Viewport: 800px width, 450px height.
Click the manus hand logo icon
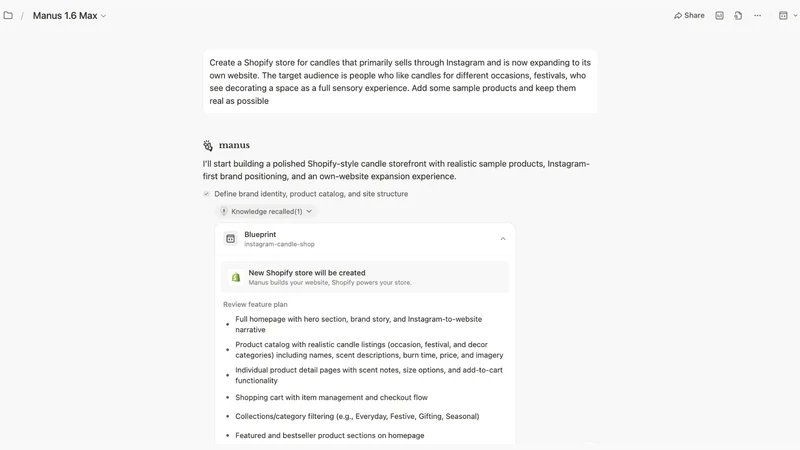pyautogui.click(x=208, y=145)
